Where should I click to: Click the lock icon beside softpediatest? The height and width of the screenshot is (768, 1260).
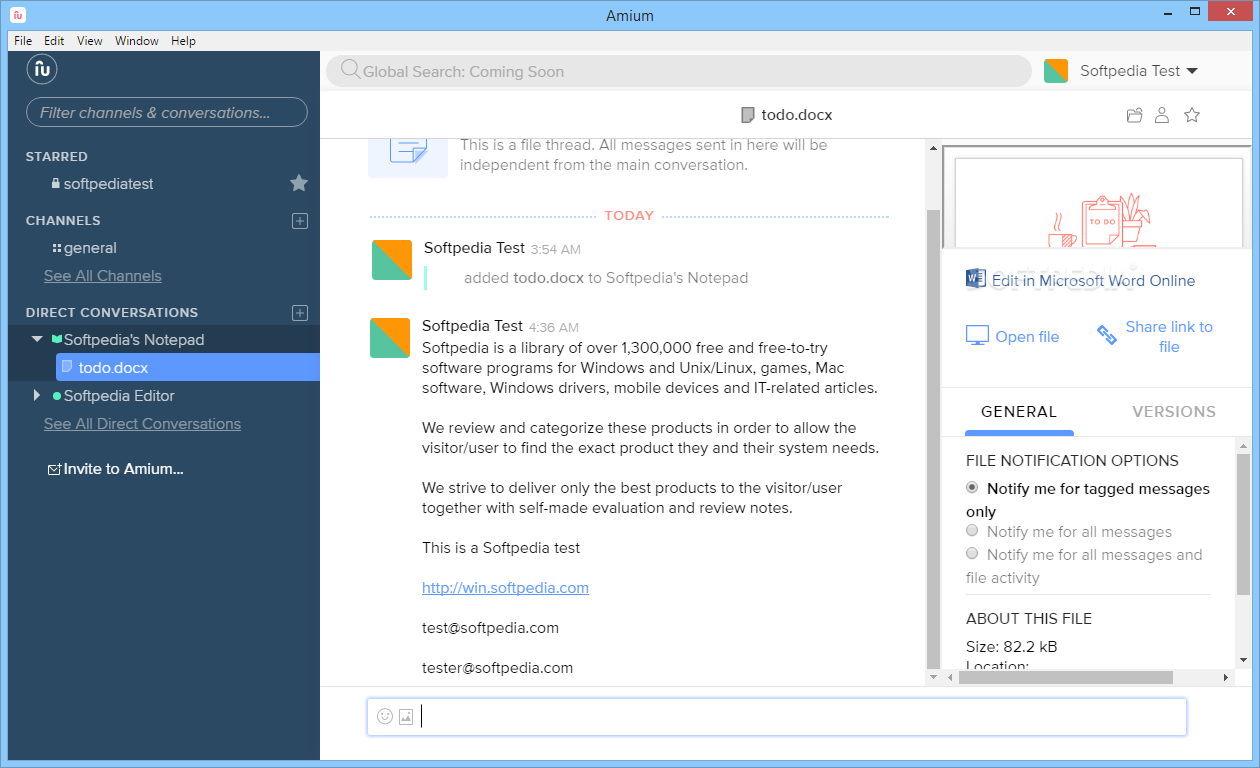[x=56, y=184]
